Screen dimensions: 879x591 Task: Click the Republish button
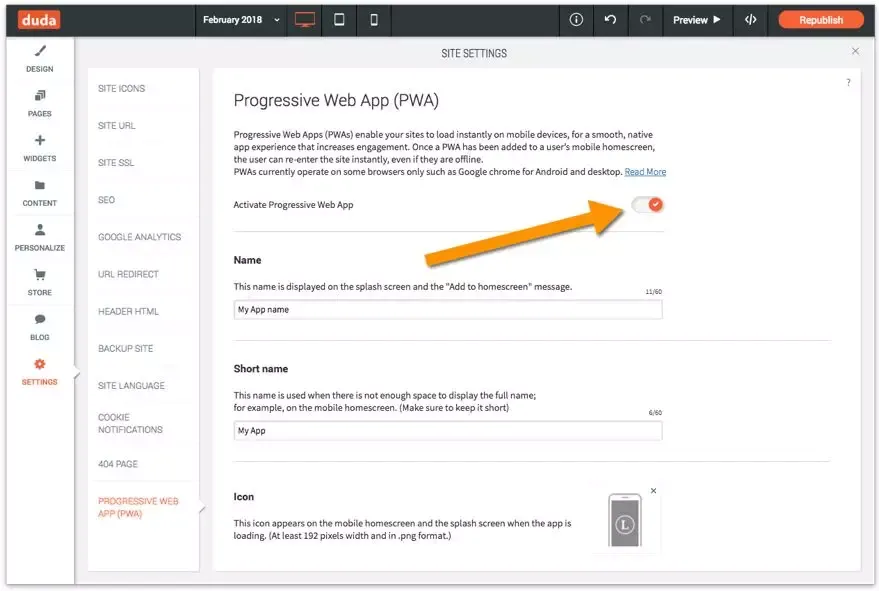click(821, 20)
